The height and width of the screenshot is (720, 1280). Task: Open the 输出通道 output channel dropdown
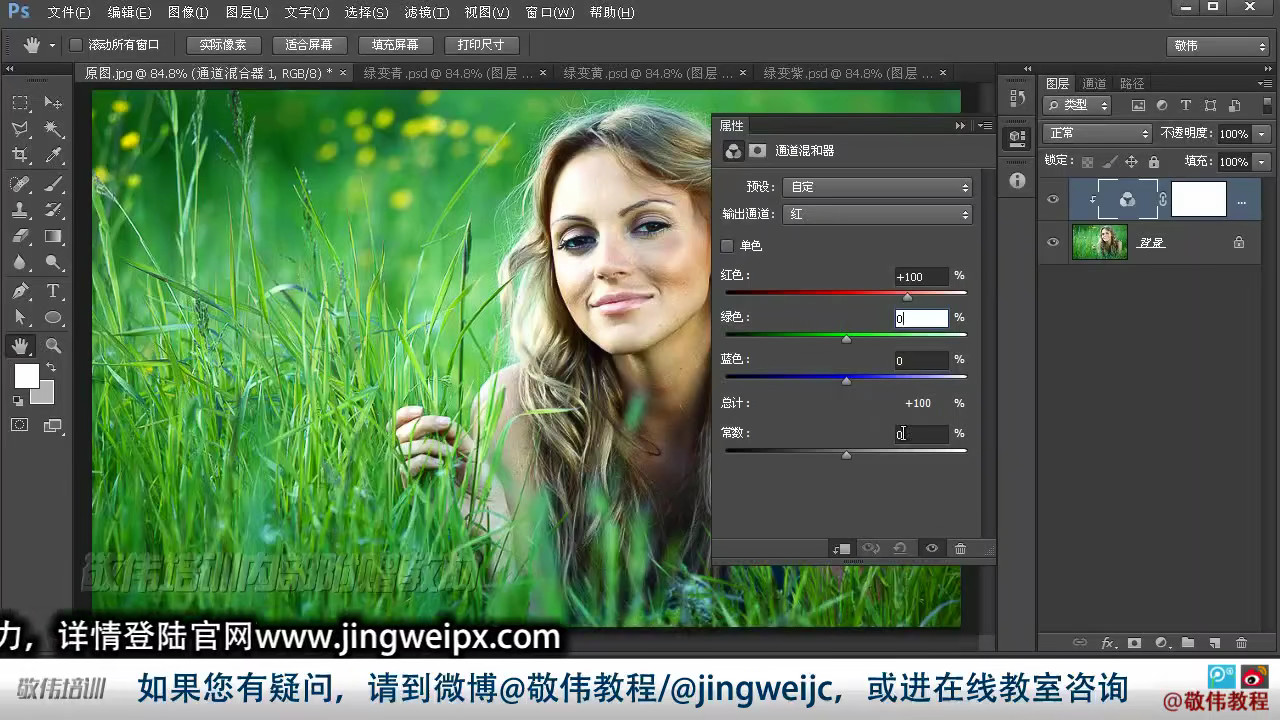(x=878, y=214)
